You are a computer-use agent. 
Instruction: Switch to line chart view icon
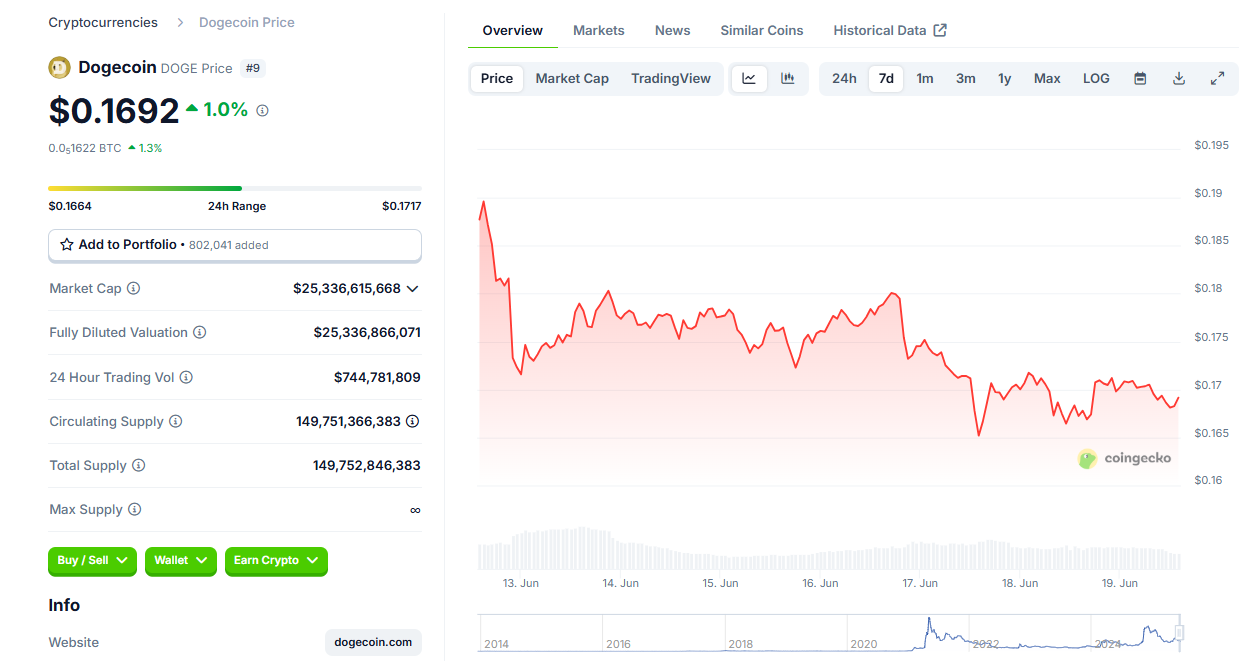pyautogui.click(x=749, y=78)
